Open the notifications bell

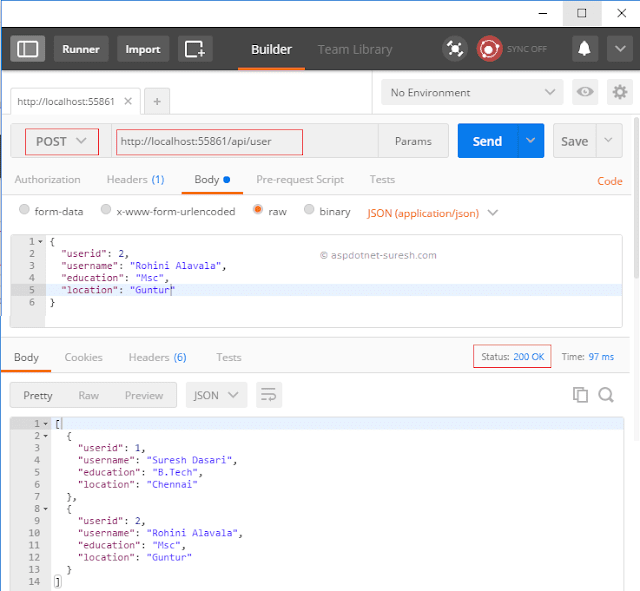584,49
